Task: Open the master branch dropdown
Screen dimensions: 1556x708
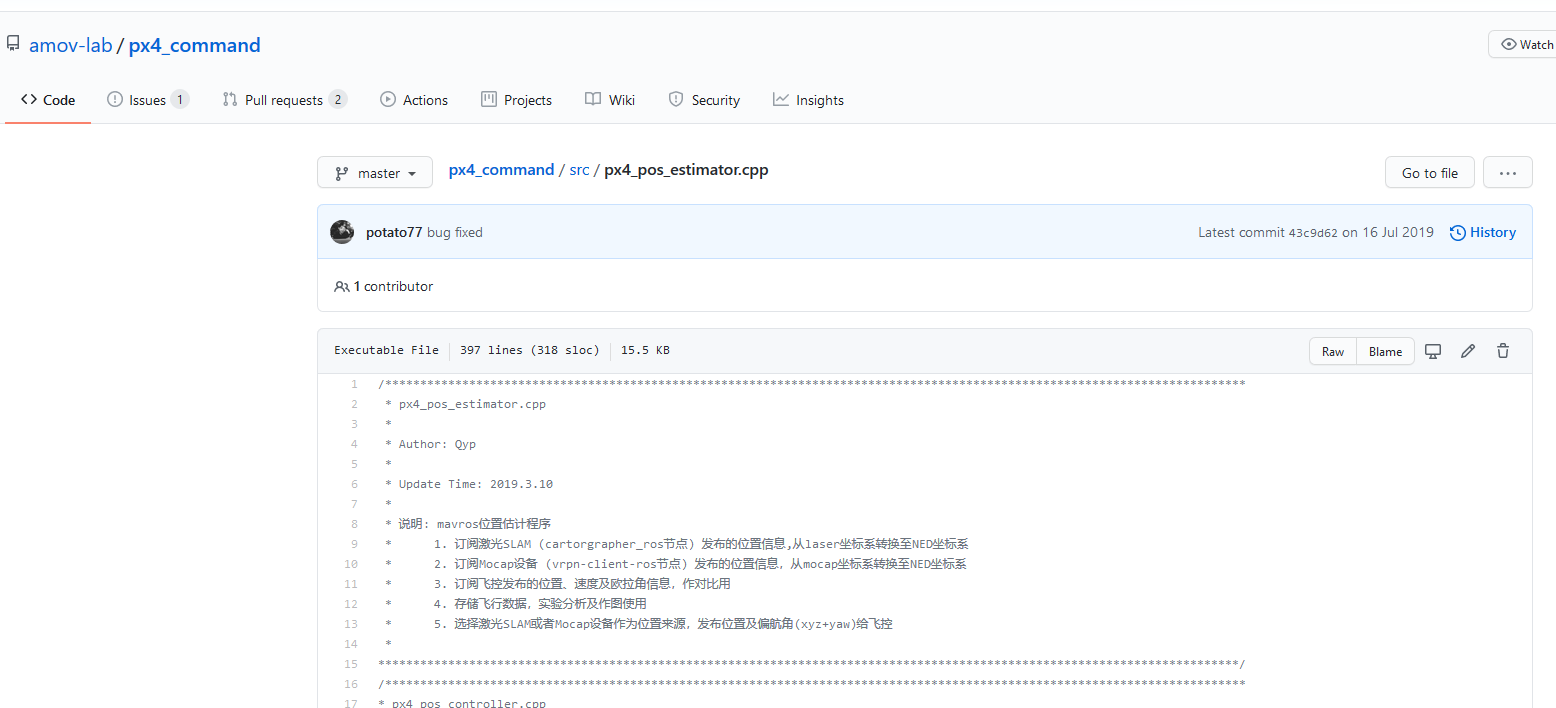Action: [x=375, y=173]
